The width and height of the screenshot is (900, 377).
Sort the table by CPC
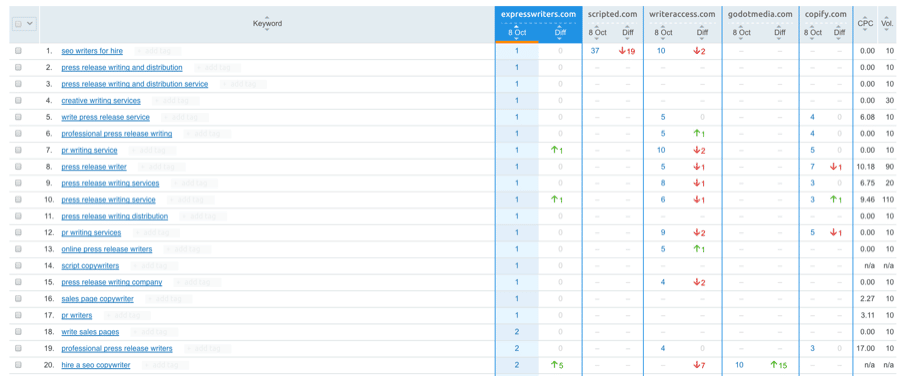865,24
